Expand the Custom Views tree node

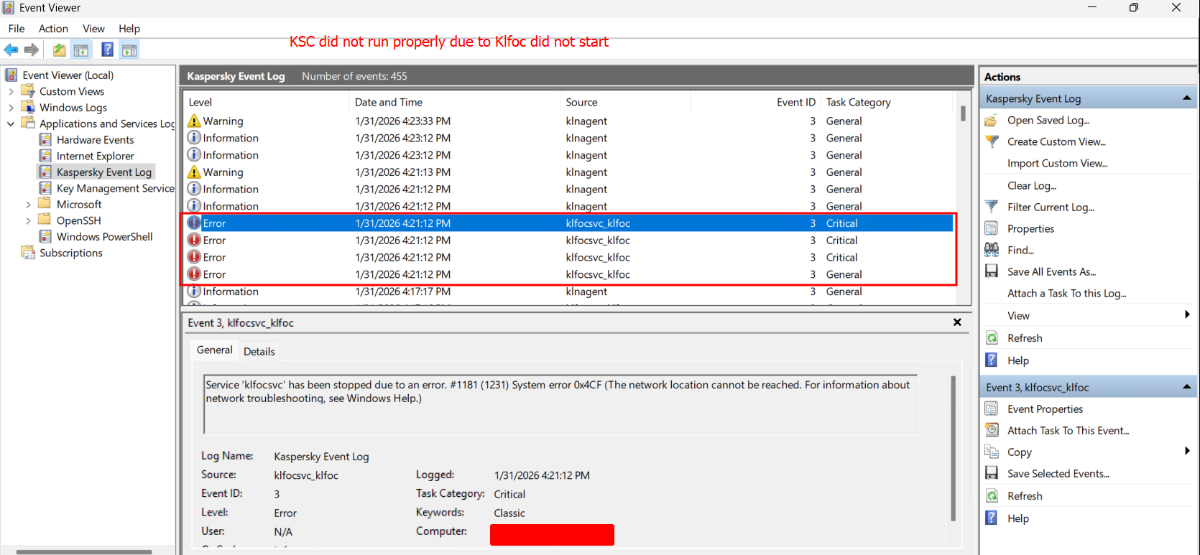point(11,91)
